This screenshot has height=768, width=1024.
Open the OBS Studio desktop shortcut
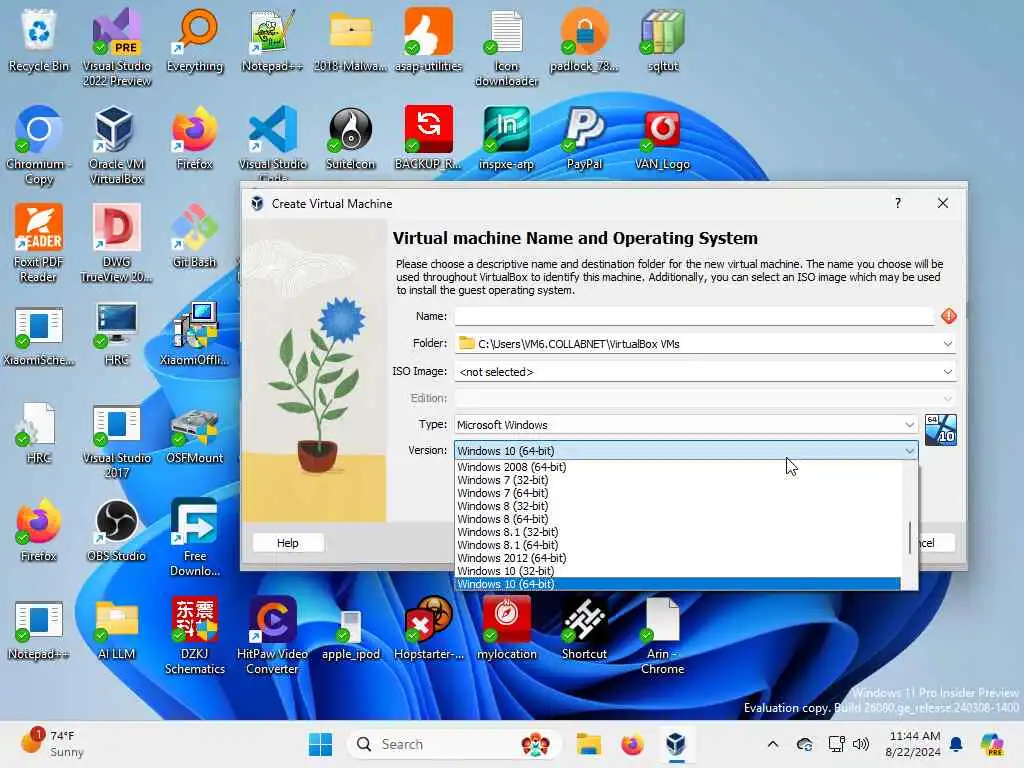(x=116, y=530)
